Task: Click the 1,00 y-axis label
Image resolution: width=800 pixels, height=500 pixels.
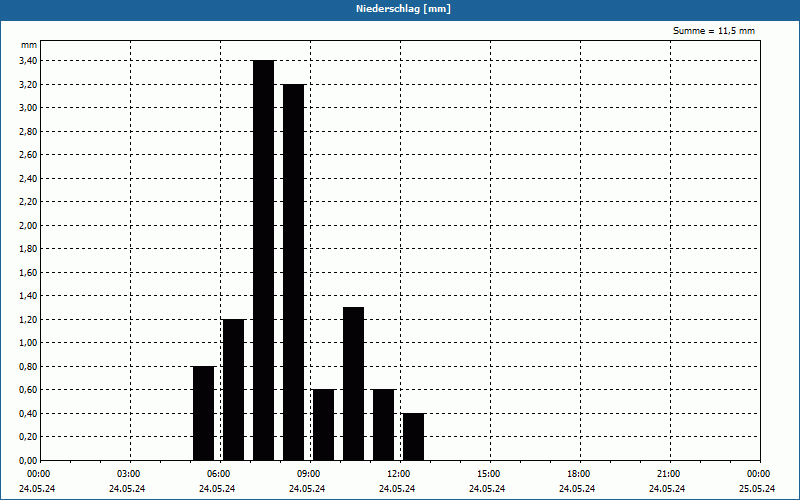Action: [x=28, y=343]
